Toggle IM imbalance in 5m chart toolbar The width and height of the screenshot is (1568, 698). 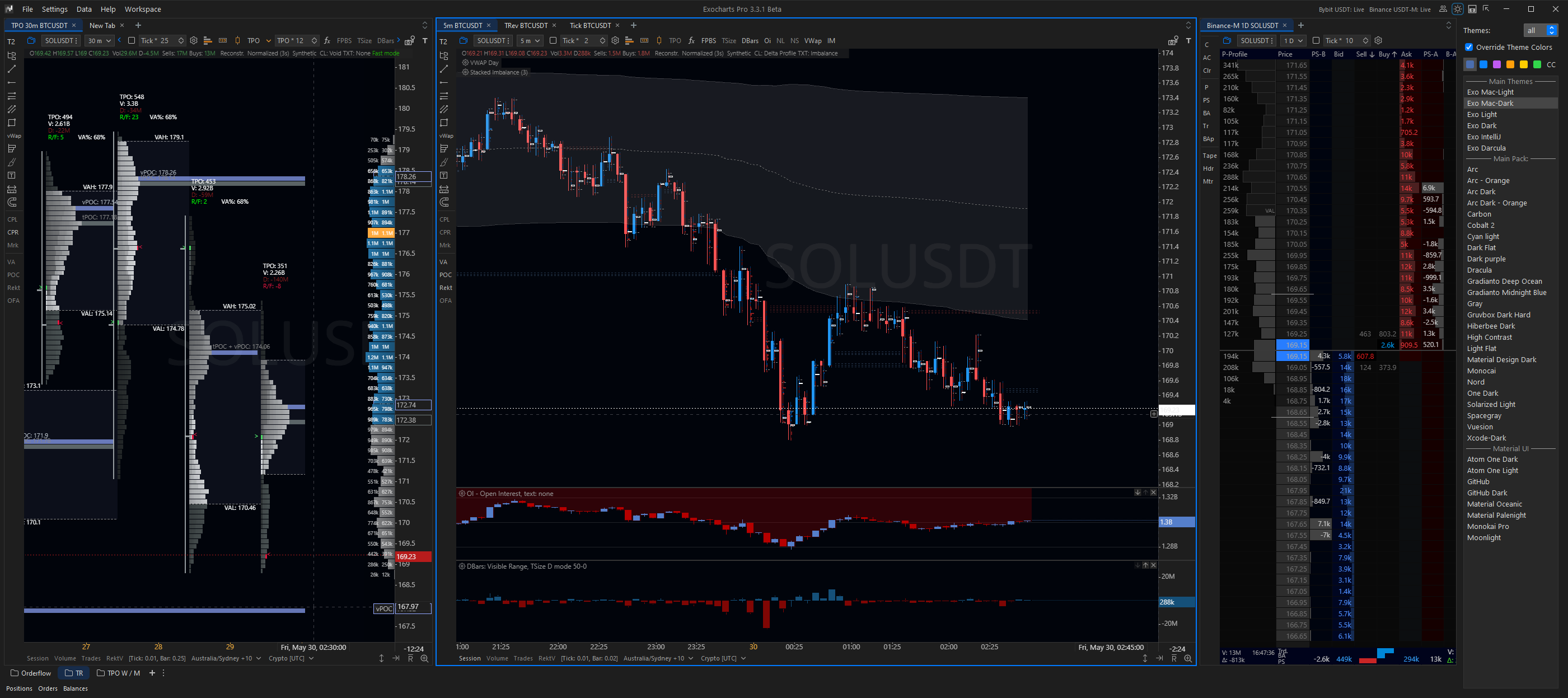click(x=831, y=41)
